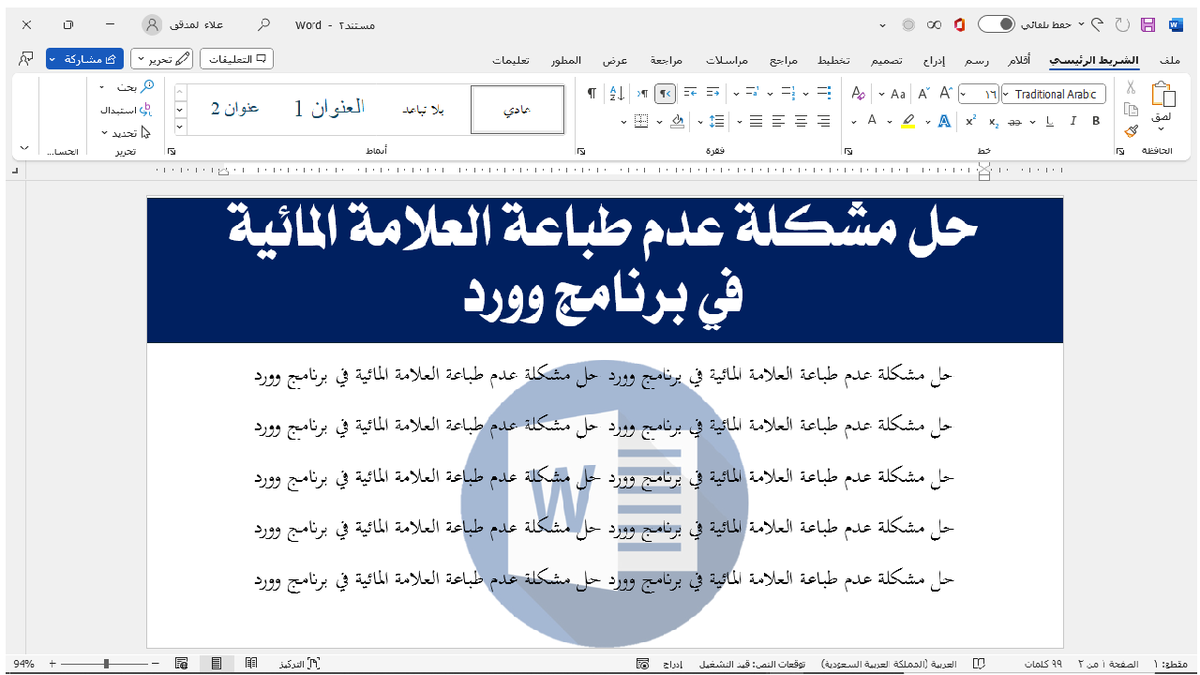Open the Editing mode dropdown (تحرير)
This screenshot has width=1200, height=675.
pyautogui.click(x=162, y=59)
